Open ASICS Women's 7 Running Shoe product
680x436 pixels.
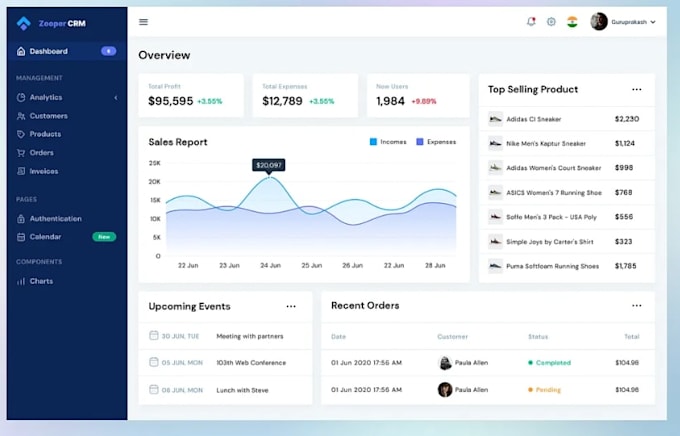point(567,192)
